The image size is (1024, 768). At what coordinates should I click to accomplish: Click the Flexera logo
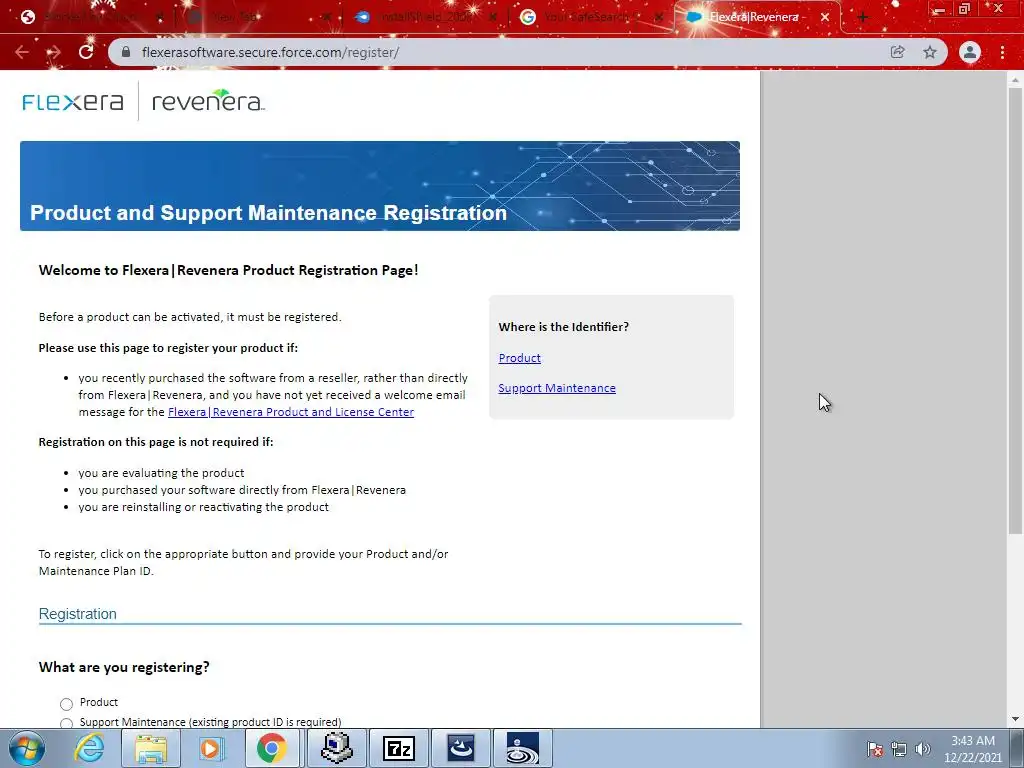pyautogui.click(x=72, y=102)
